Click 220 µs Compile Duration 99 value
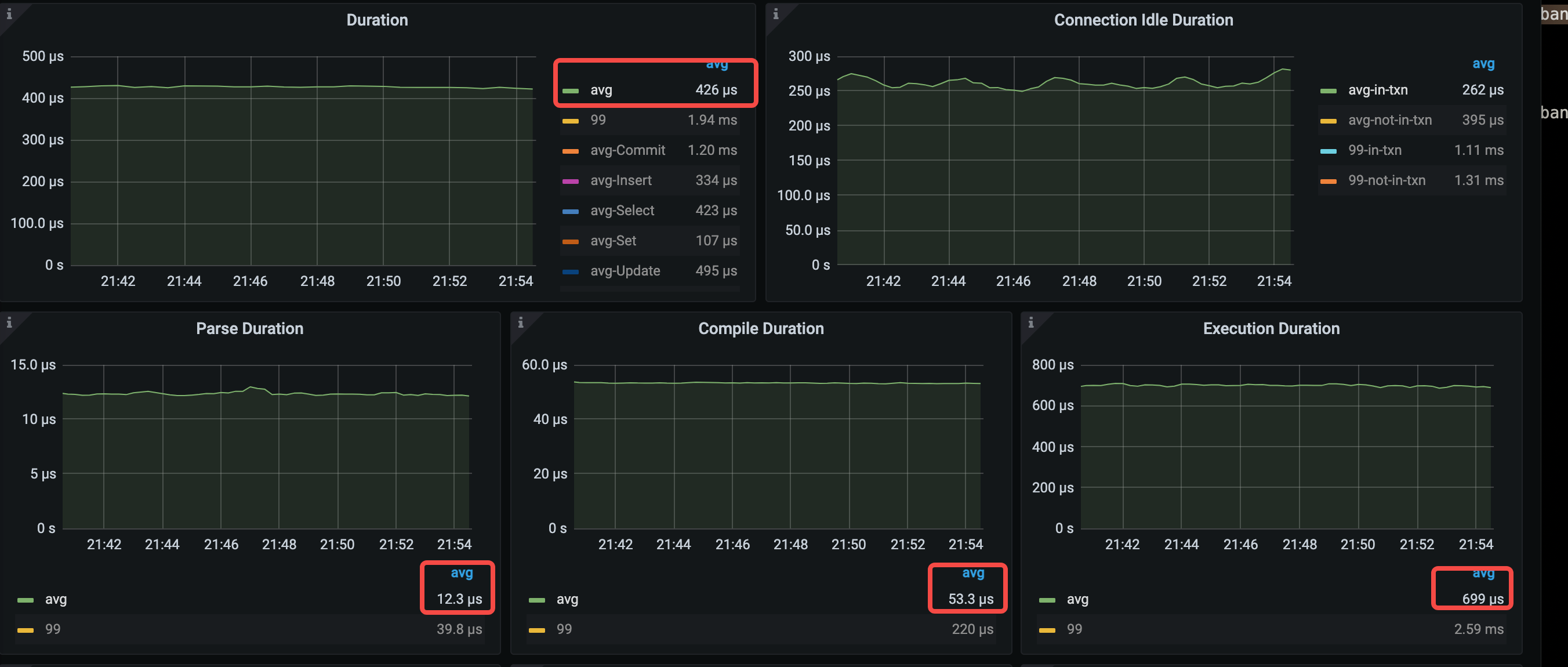Viewport: 1568px width, 667px height. coord(972,629)
